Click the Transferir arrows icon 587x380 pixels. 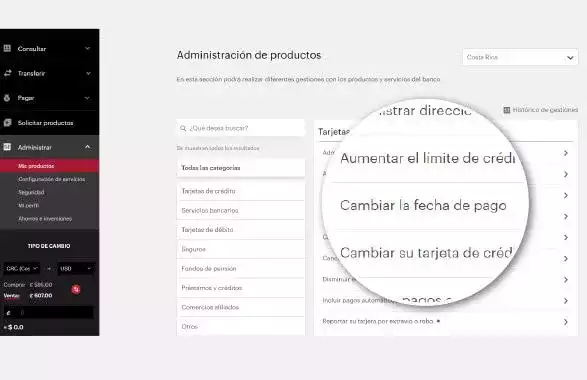coord(7,73)
